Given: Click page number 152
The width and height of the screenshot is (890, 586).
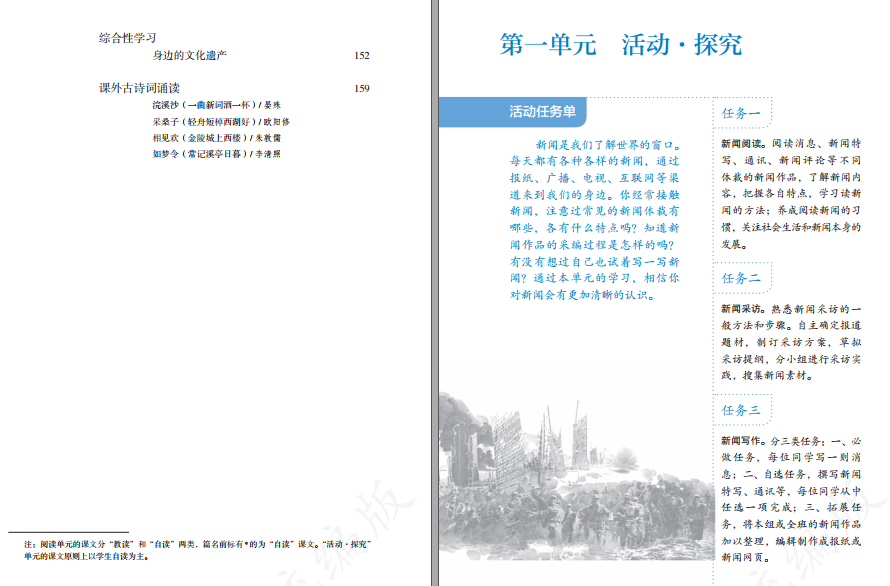Looking at the screenshot, I should (x=362, y=56).
